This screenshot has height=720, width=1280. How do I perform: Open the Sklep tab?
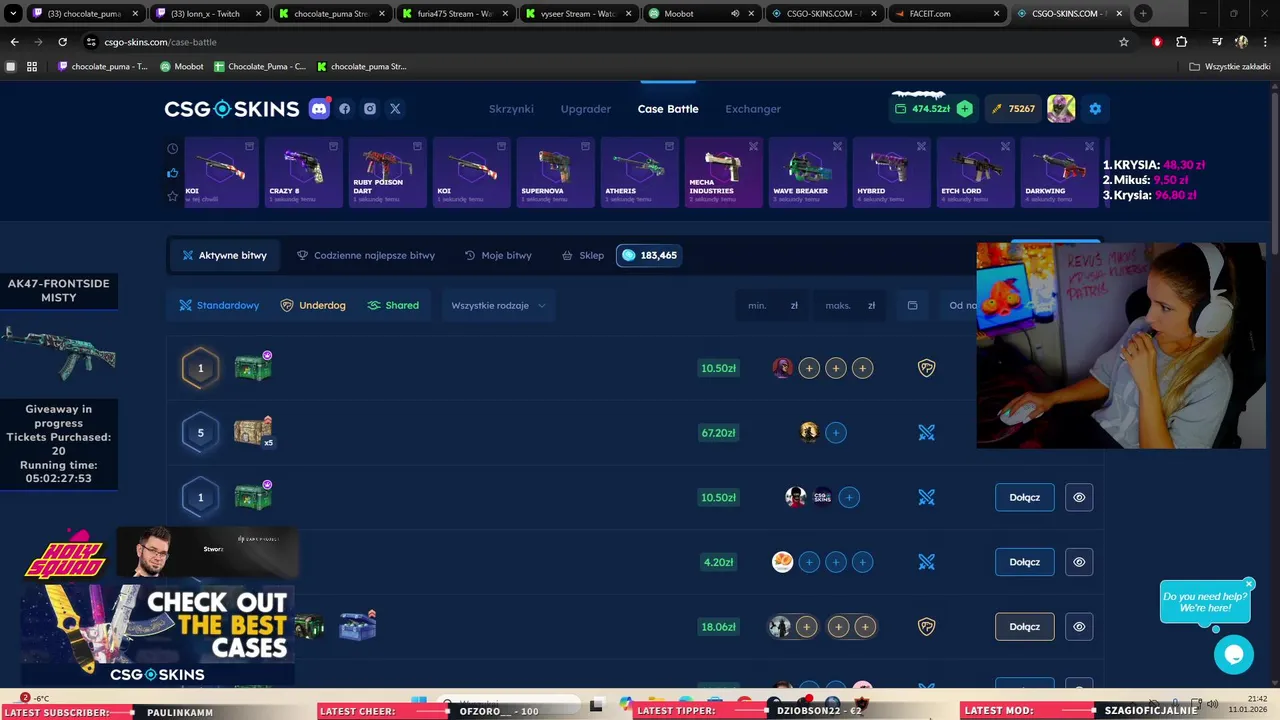[583, 256]
